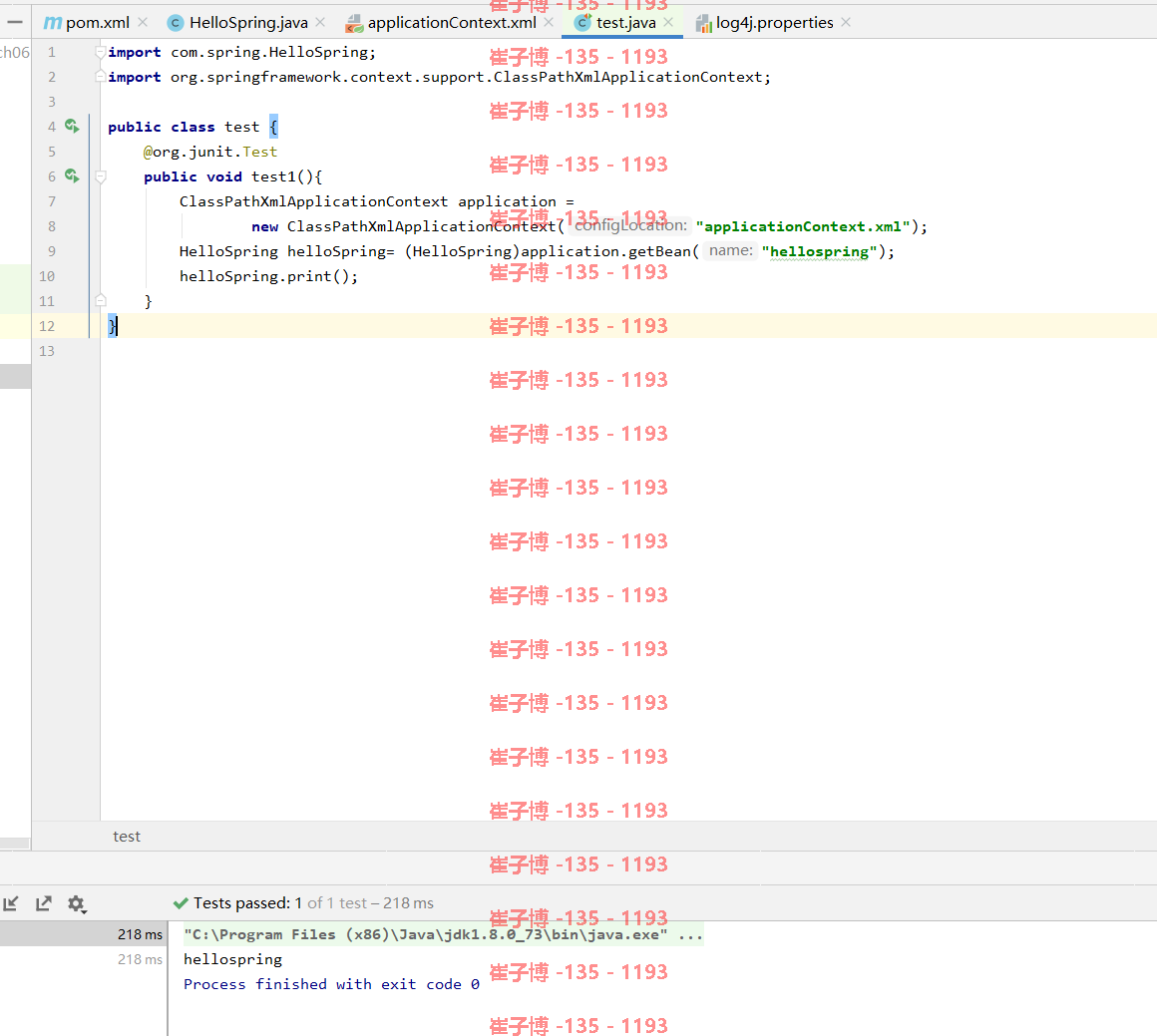Close the HelloSpring.java tab
Viewport: 1157px width, 1036px height.
coord(320,22)
